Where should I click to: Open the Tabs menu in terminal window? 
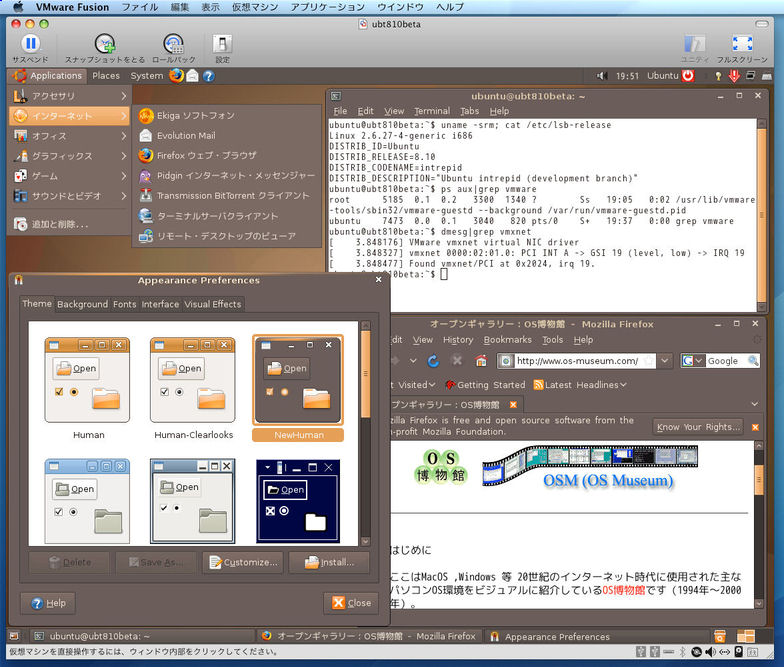[x=469, y=111]
